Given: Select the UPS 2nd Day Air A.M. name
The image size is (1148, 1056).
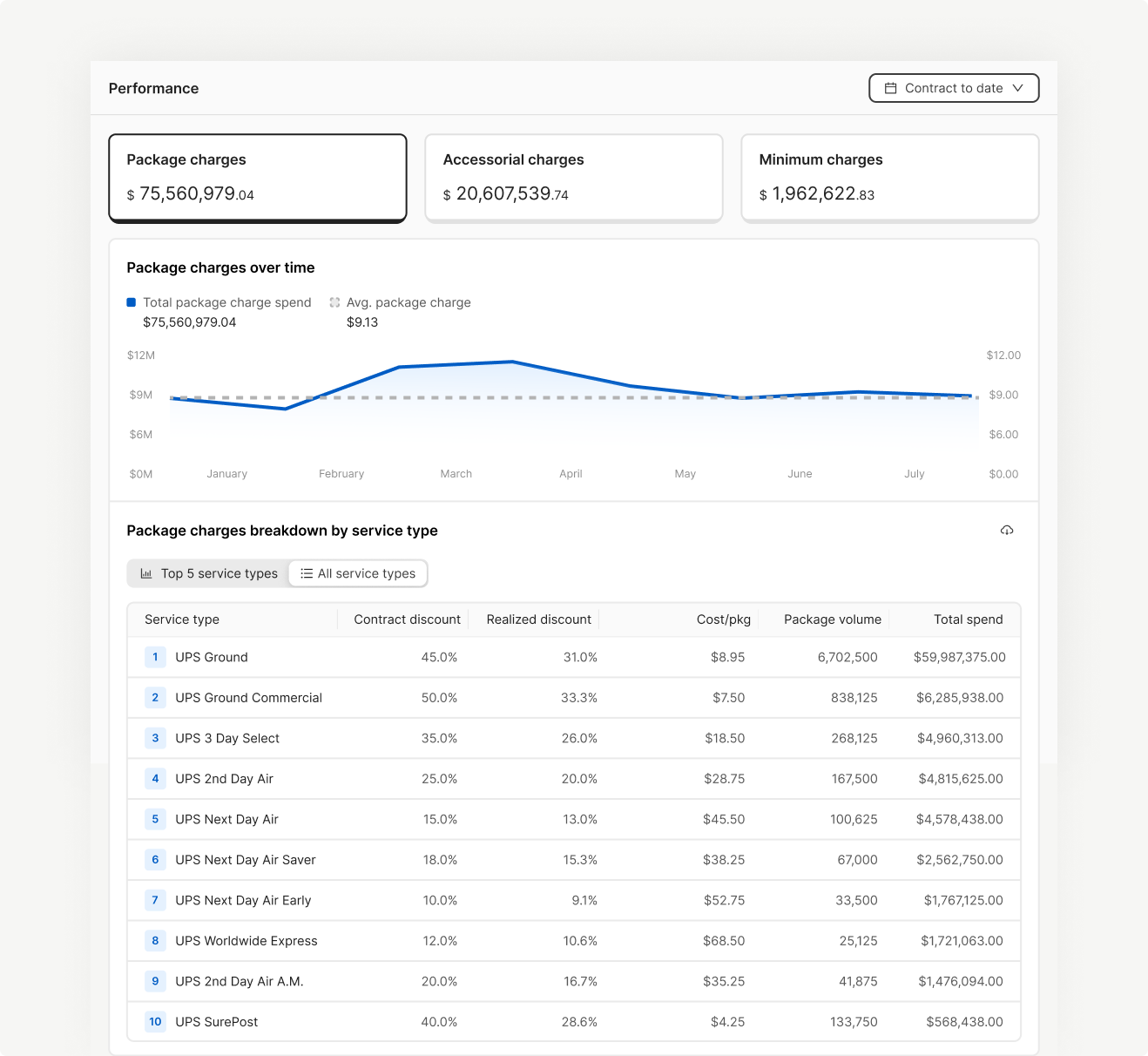Looking at the screenshot, I should (x=240, y=981).
